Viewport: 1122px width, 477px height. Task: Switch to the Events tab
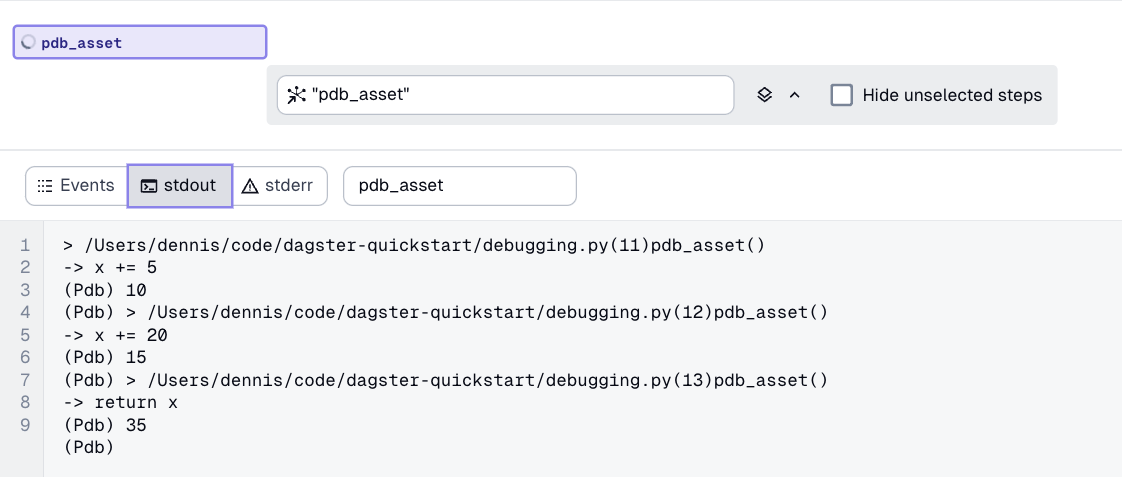tap(76, 186)
